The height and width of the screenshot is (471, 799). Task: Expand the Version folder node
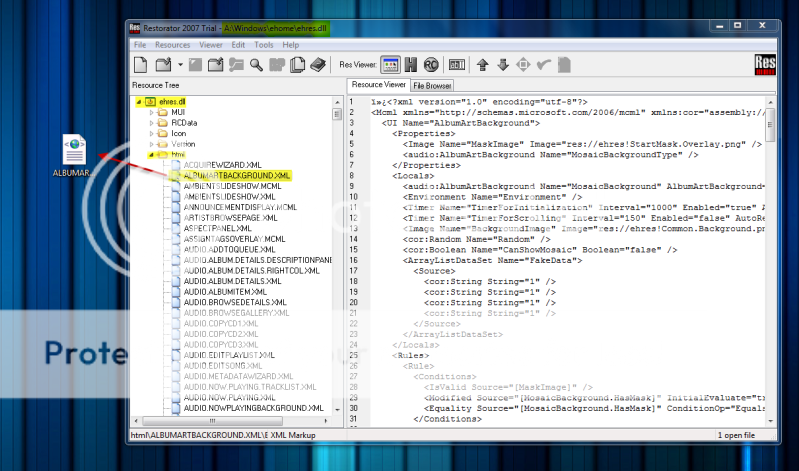point(151,144)
